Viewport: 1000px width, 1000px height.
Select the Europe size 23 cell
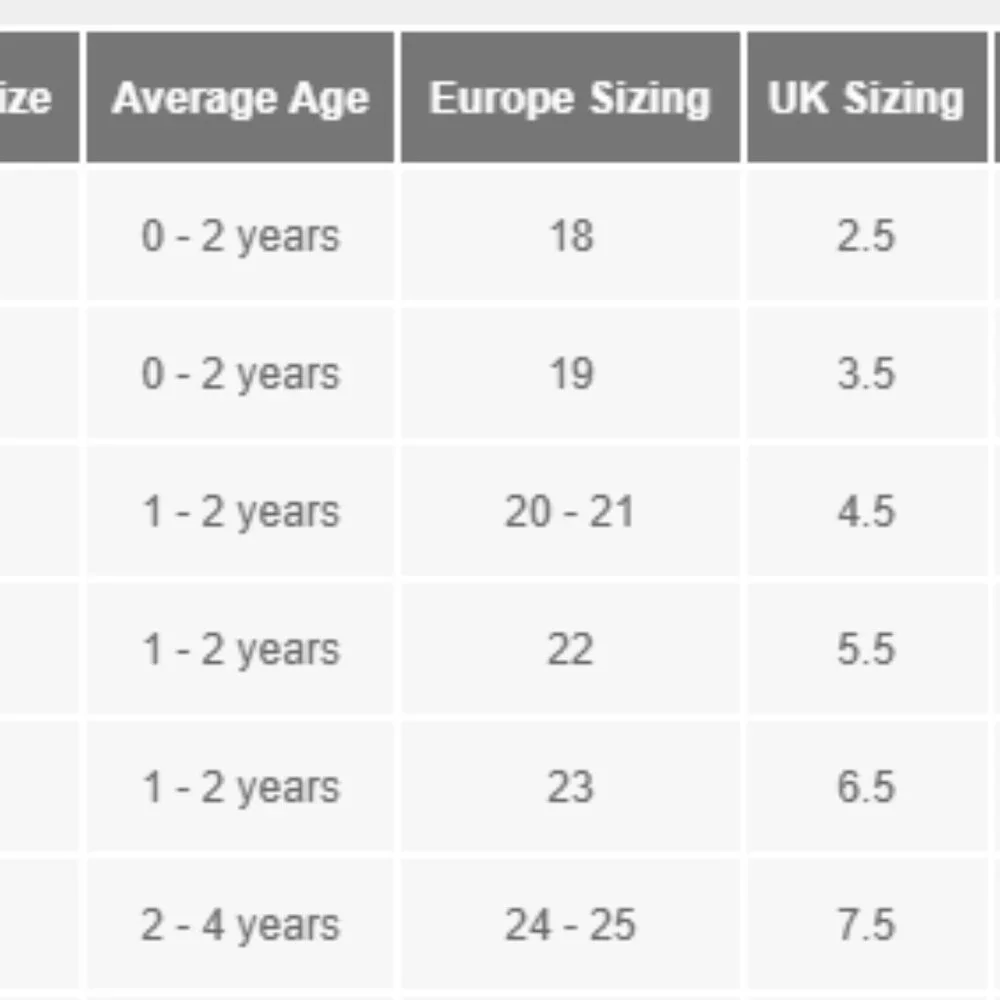(570, 787)
